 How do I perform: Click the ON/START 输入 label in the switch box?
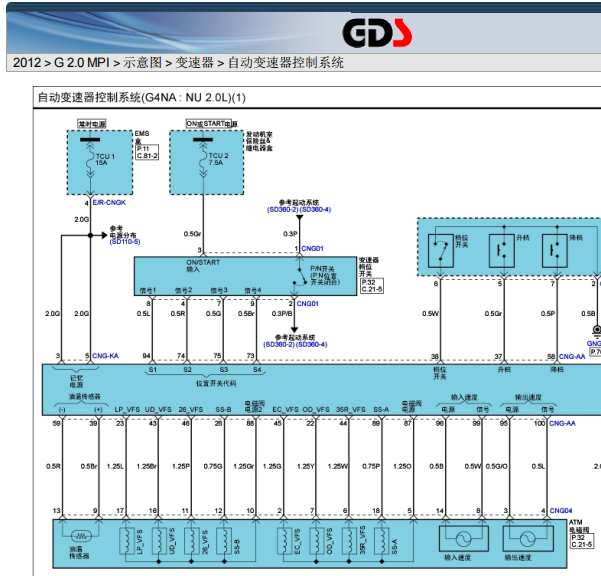203,266
